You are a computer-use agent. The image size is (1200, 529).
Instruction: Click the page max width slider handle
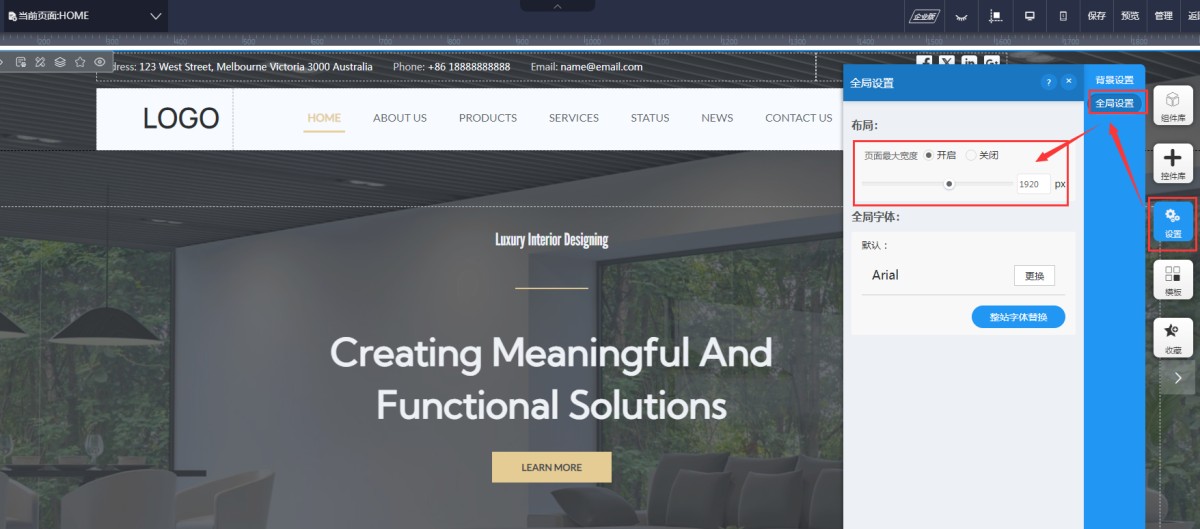949,184
